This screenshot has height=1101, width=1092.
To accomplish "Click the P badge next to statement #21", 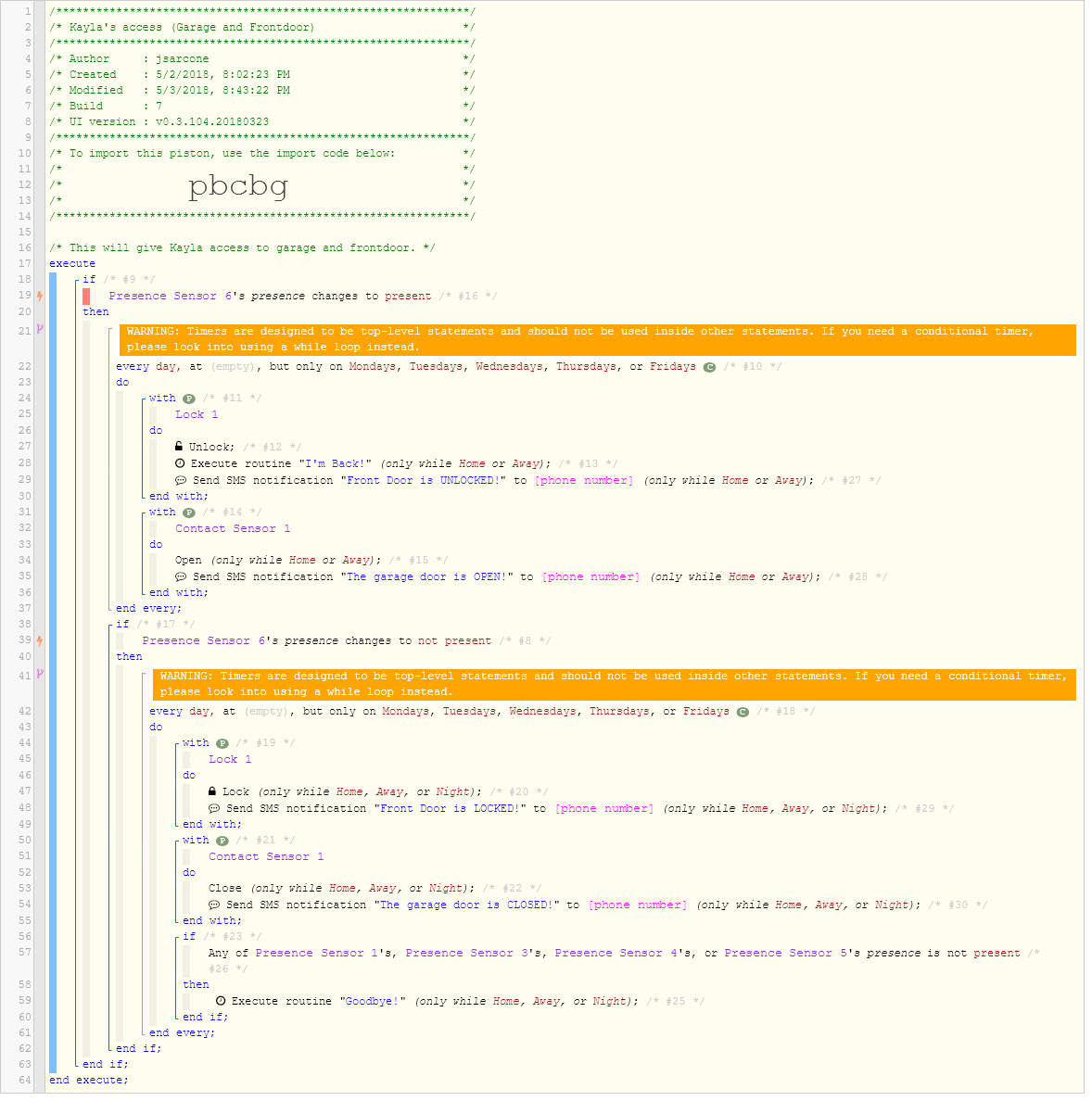I will click(x=222, y=842).
